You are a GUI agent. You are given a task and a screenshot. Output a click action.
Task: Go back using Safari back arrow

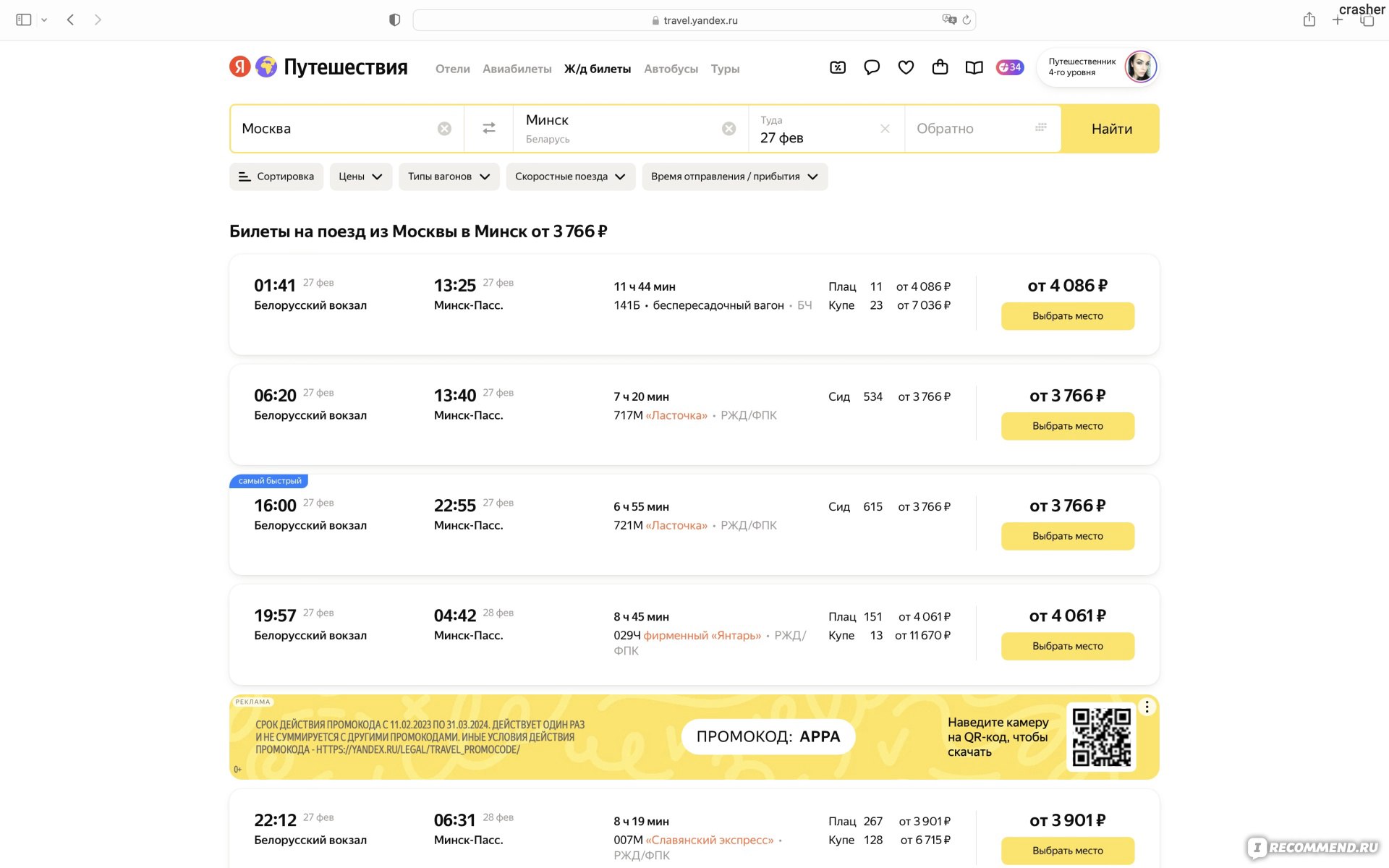coord(70,20)
